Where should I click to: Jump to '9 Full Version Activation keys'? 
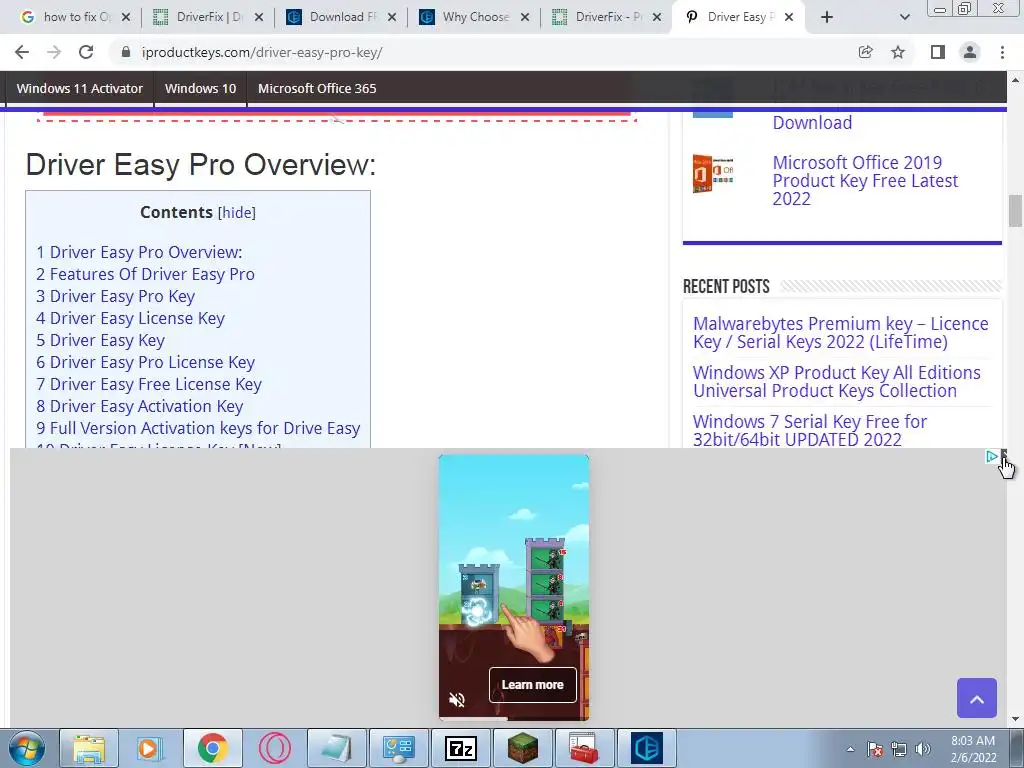click(199, 428)
